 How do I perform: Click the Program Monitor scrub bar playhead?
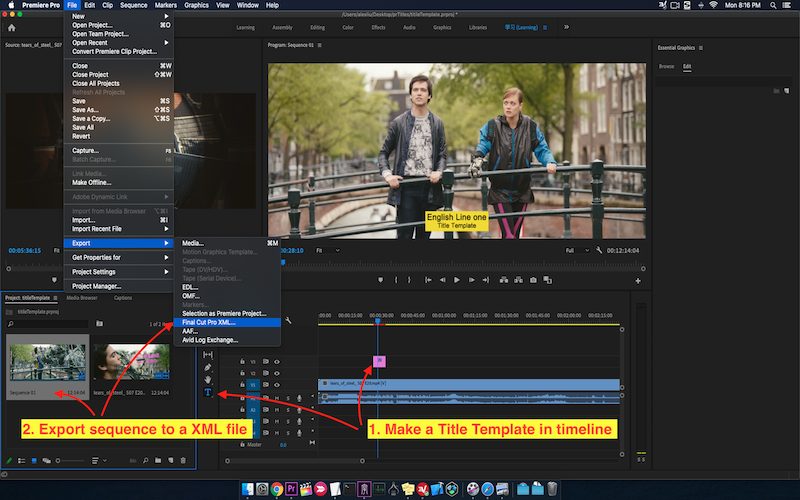coord(283,263)
